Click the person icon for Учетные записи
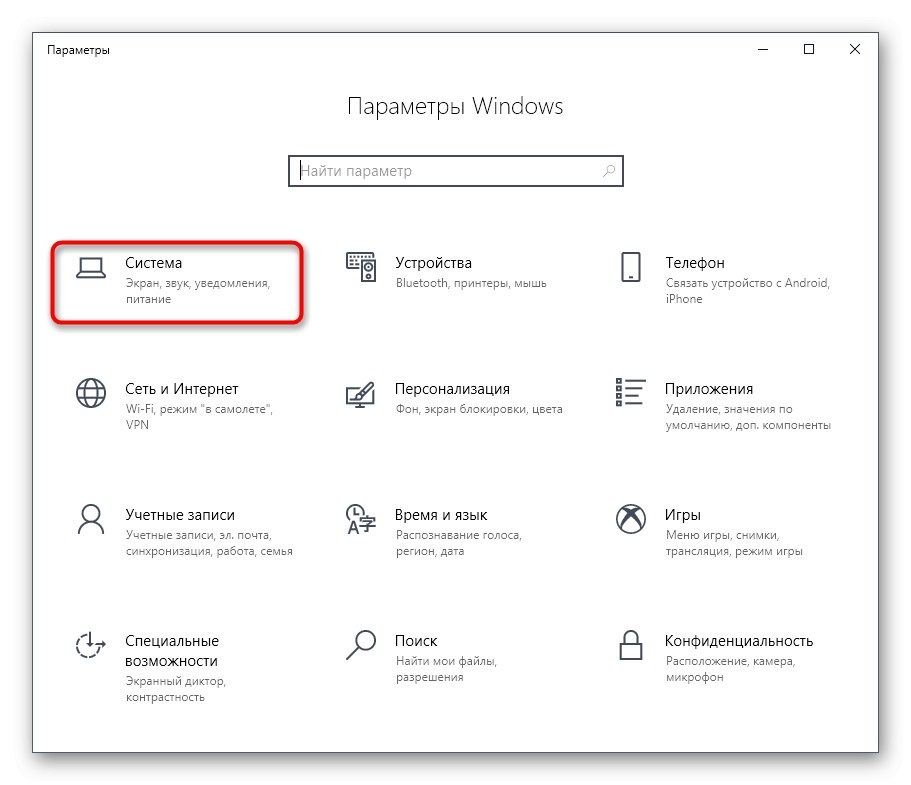 (91, 519)
